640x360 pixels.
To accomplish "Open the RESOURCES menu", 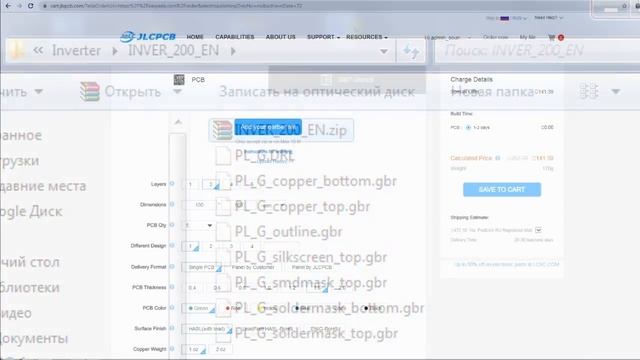I will [367, 37].
